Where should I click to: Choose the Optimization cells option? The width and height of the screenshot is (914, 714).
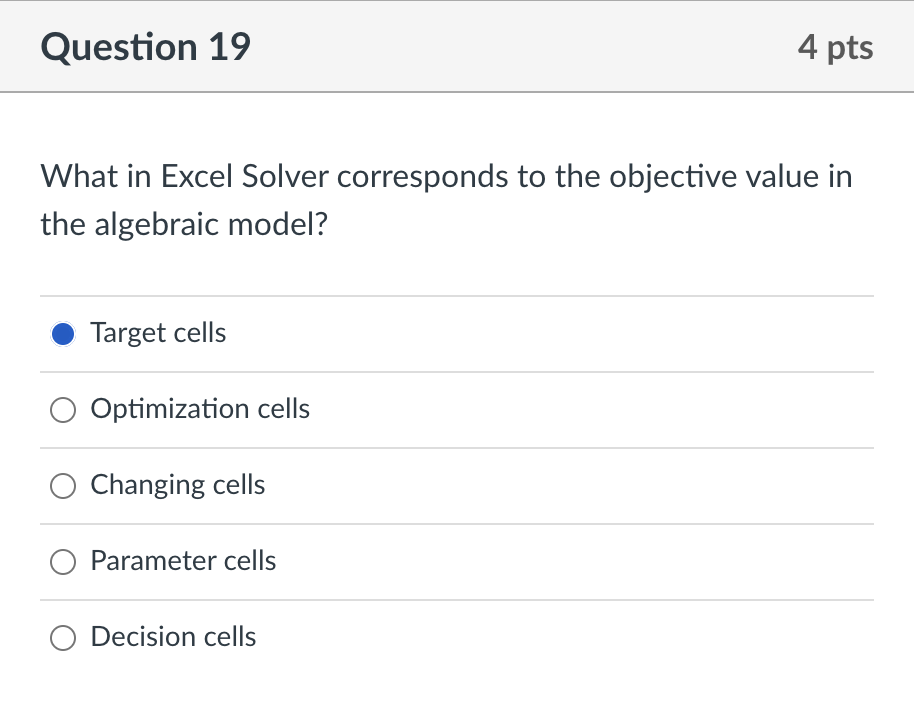point(62,409)
